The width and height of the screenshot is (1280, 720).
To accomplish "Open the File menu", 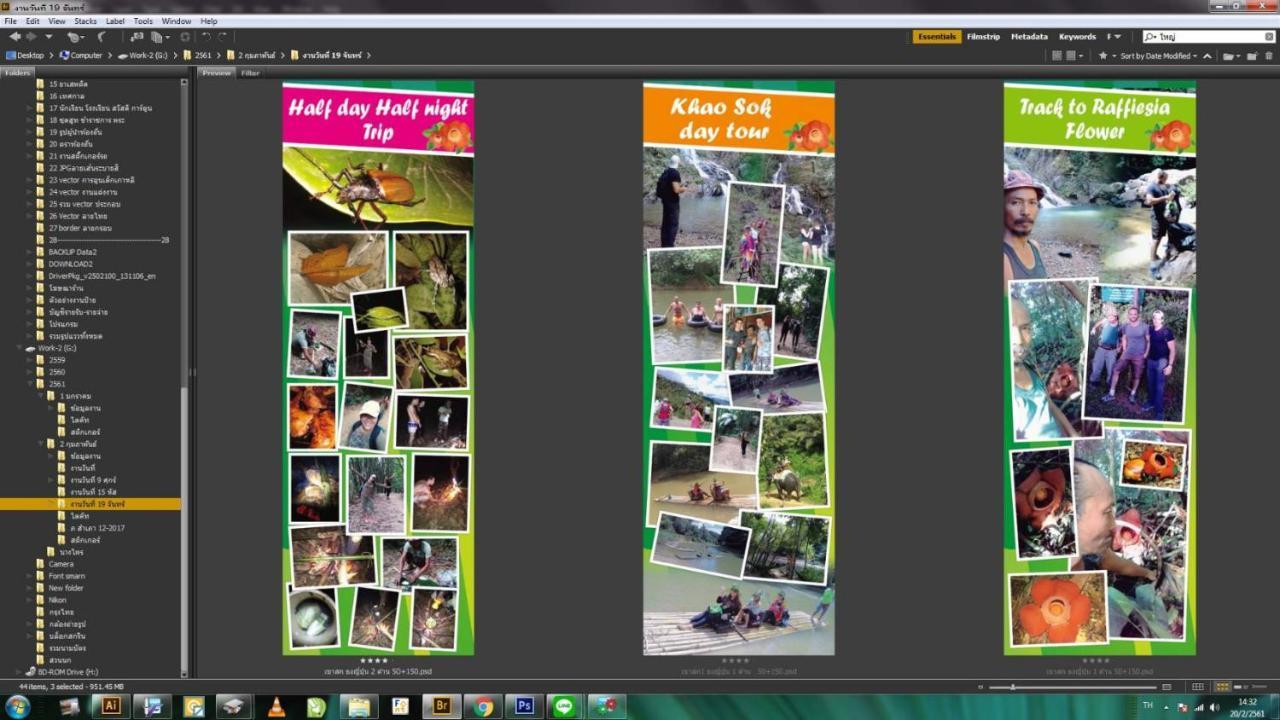I will tap(10, 21).
